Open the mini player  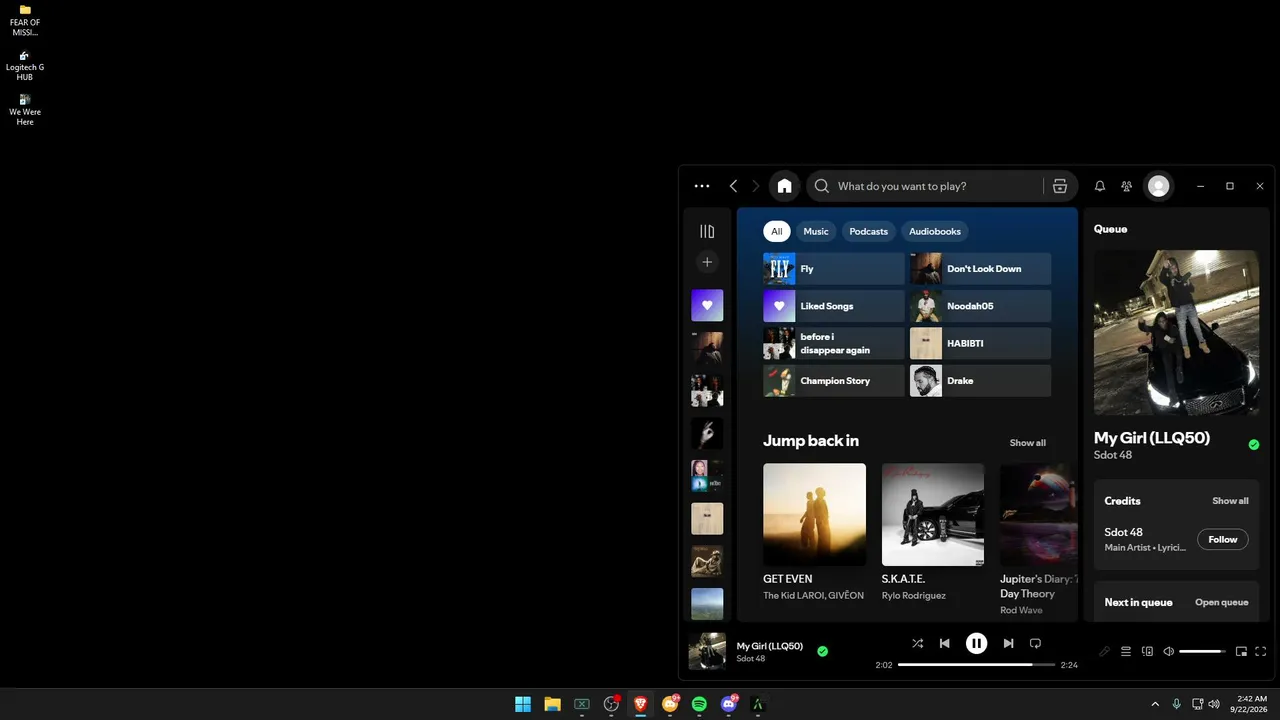click(x=1241, y=651)
